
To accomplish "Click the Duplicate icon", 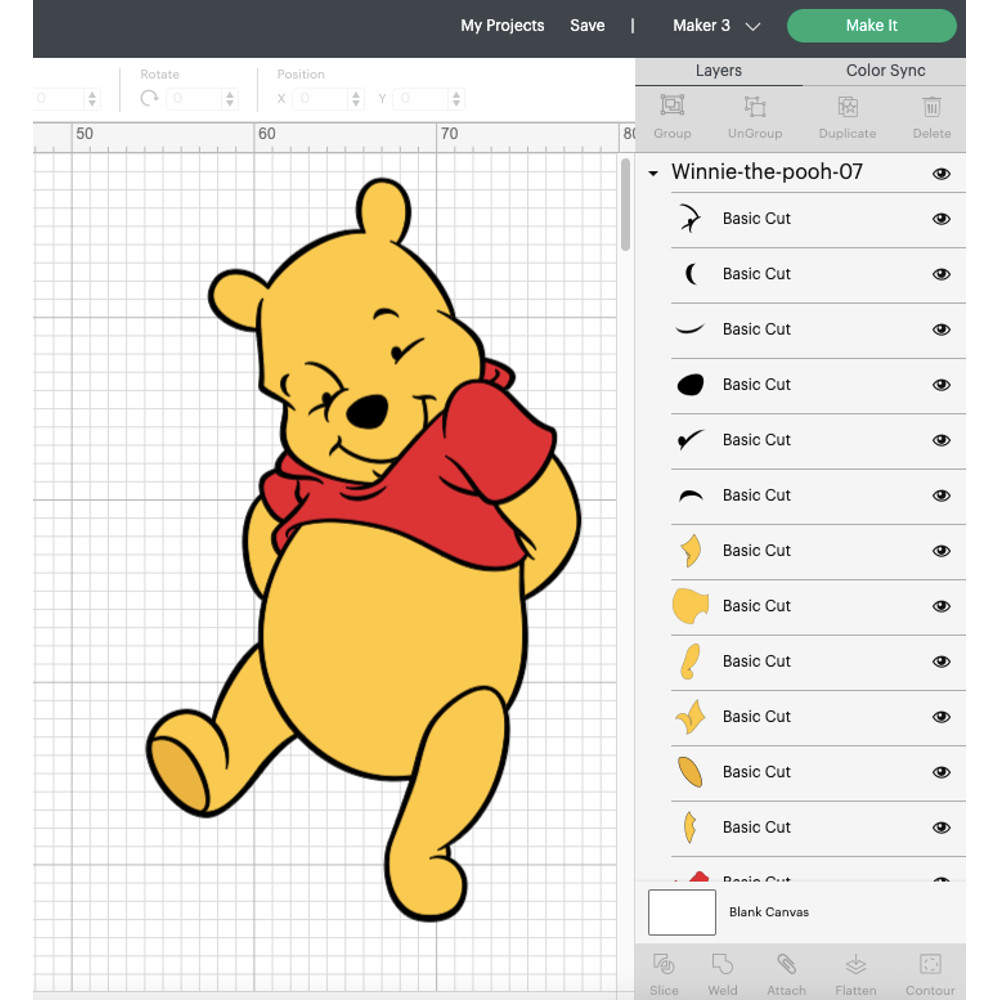I will (847, 118).
